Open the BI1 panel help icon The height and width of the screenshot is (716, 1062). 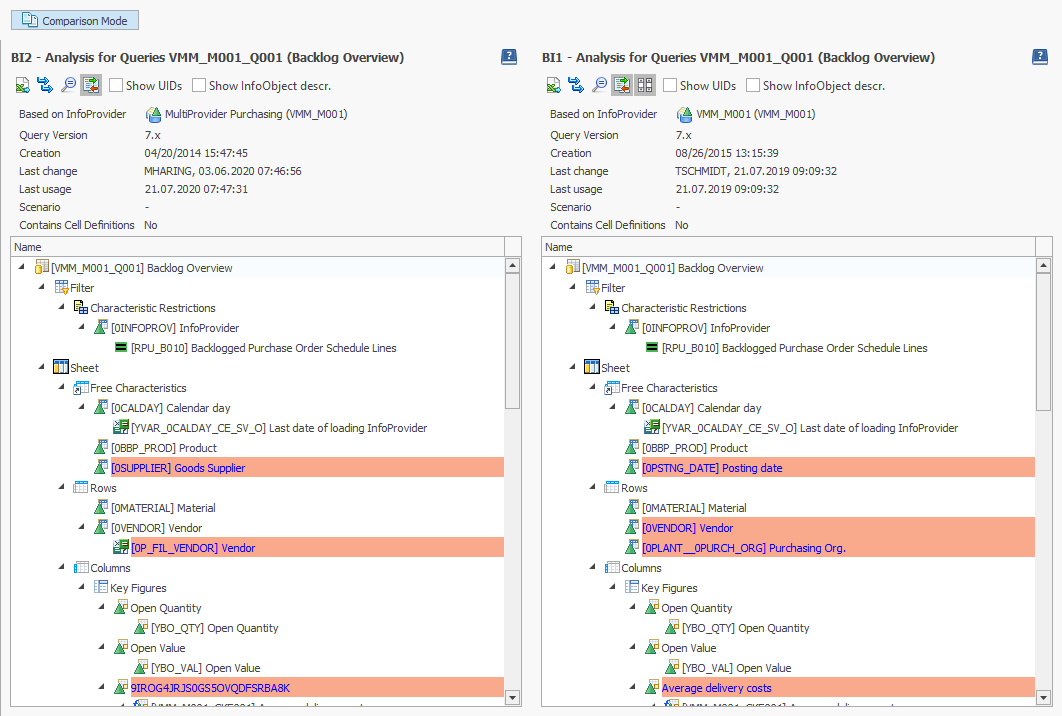pos(1040,57)
